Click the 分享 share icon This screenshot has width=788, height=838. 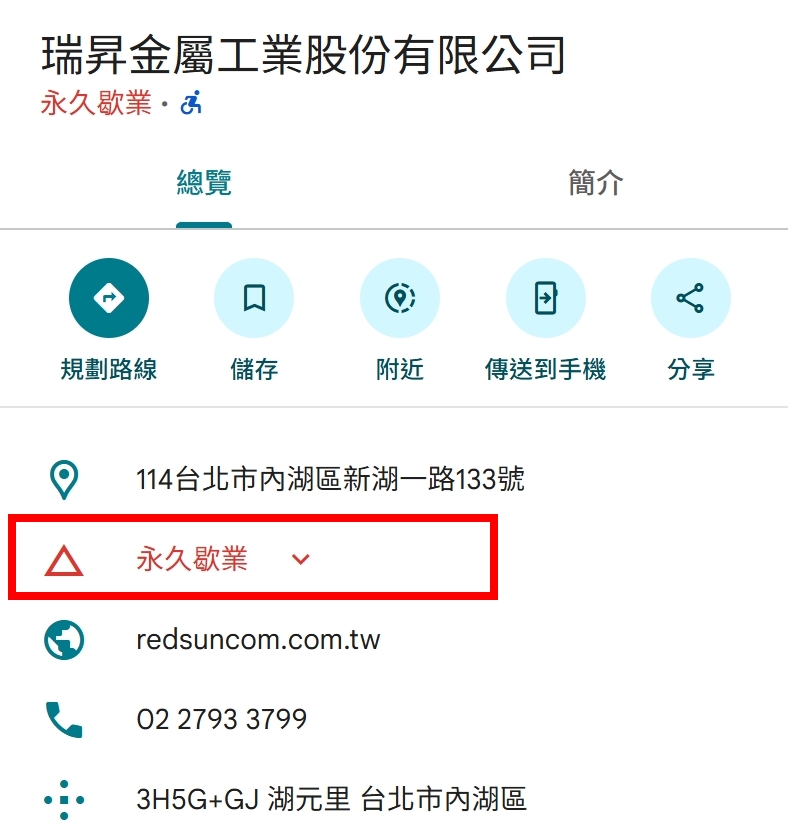(691, 298)
